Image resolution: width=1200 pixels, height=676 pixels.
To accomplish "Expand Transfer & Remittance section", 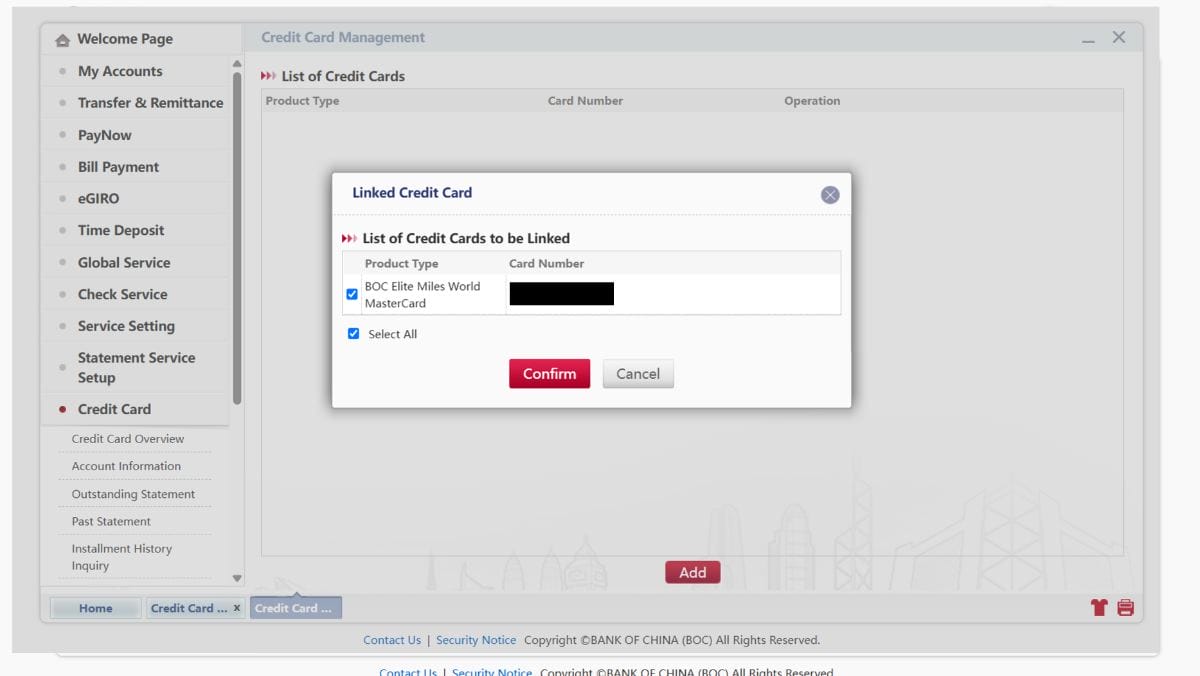I will [150, 103].
